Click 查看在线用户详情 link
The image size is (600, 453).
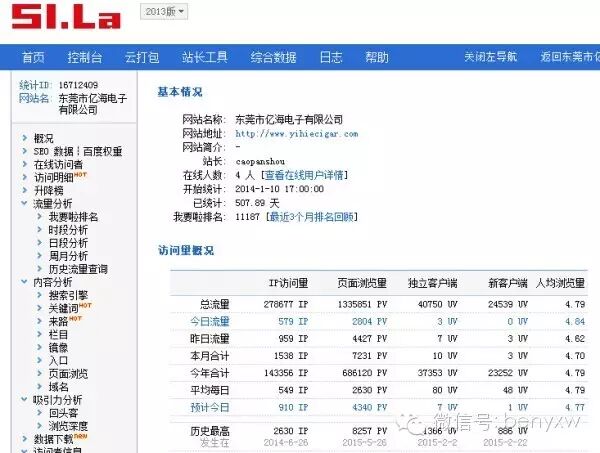point(304,175)
